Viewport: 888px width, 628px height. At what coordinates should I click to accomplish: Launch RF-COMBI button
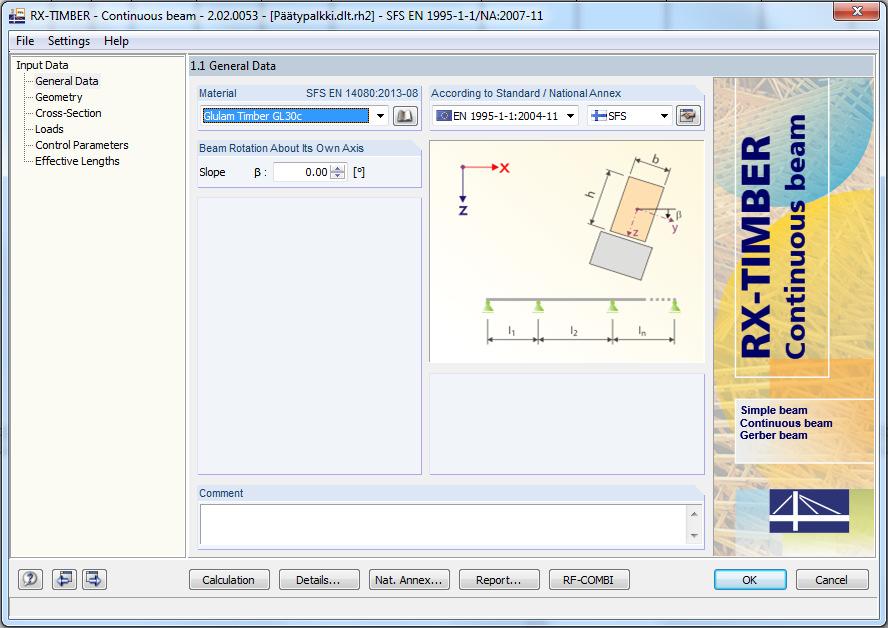tap(588, 579)
